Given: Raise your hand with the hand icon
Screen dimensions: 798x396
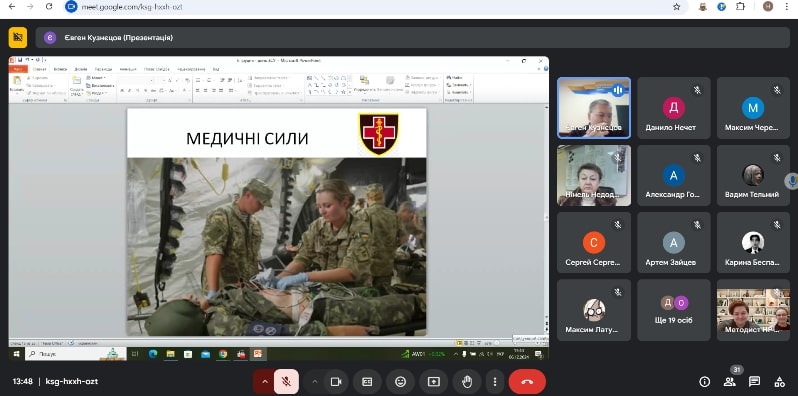Looking at the screenshot, I should [467, 382].
